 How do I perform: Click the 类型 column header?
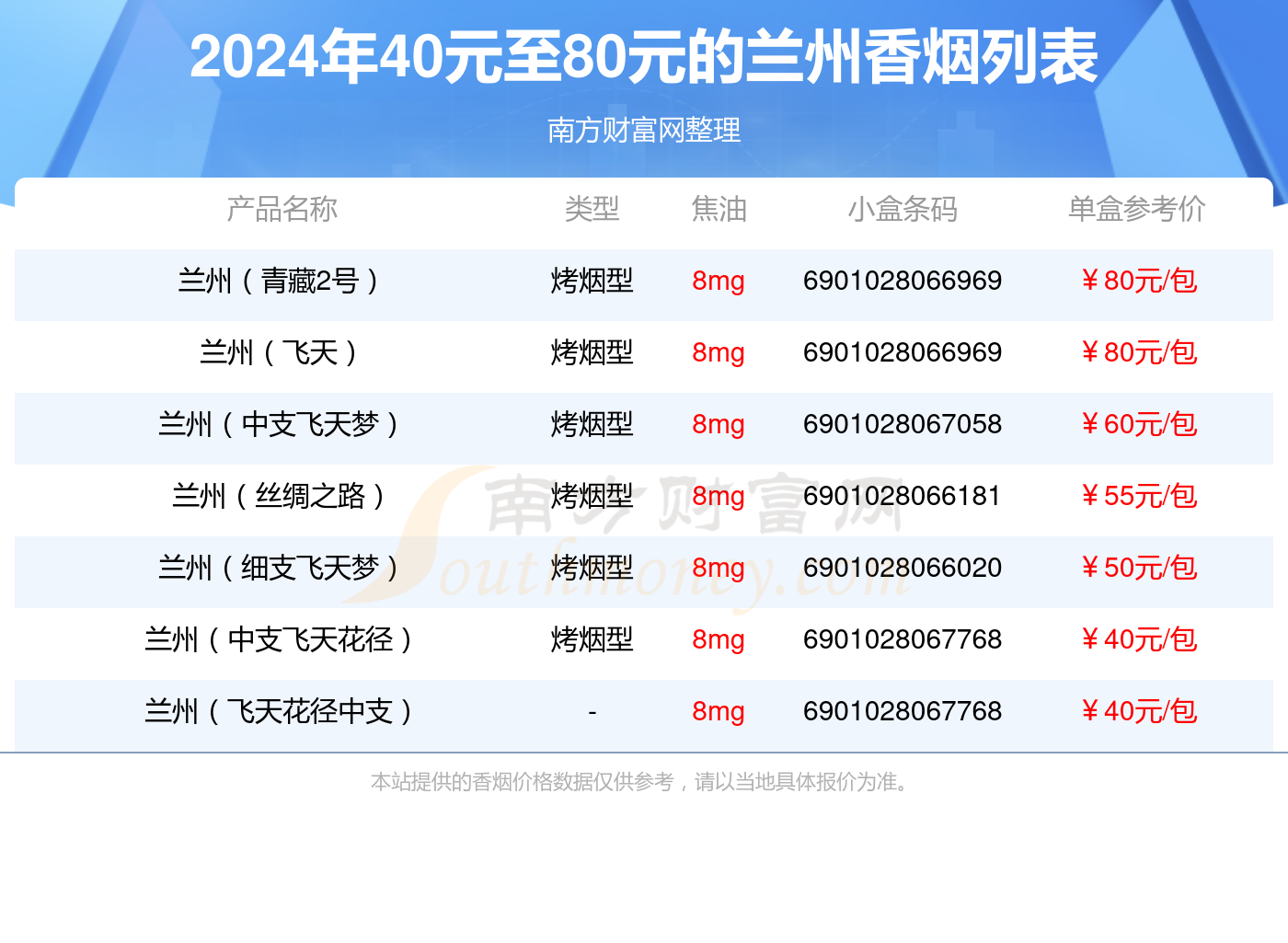click(x=592, y=209)
